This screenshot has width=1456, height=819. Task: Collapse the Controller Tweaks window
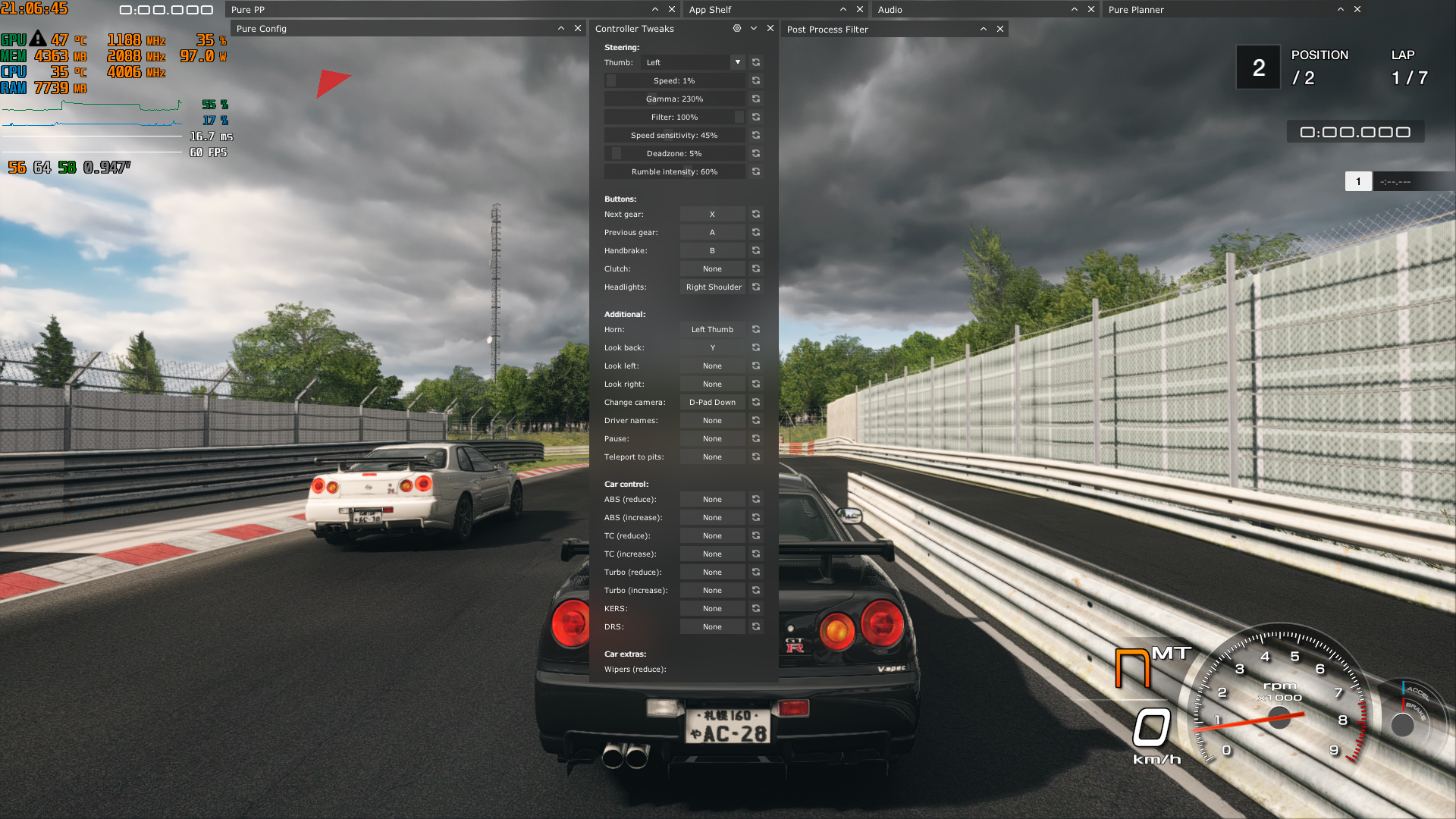(754, 28)
